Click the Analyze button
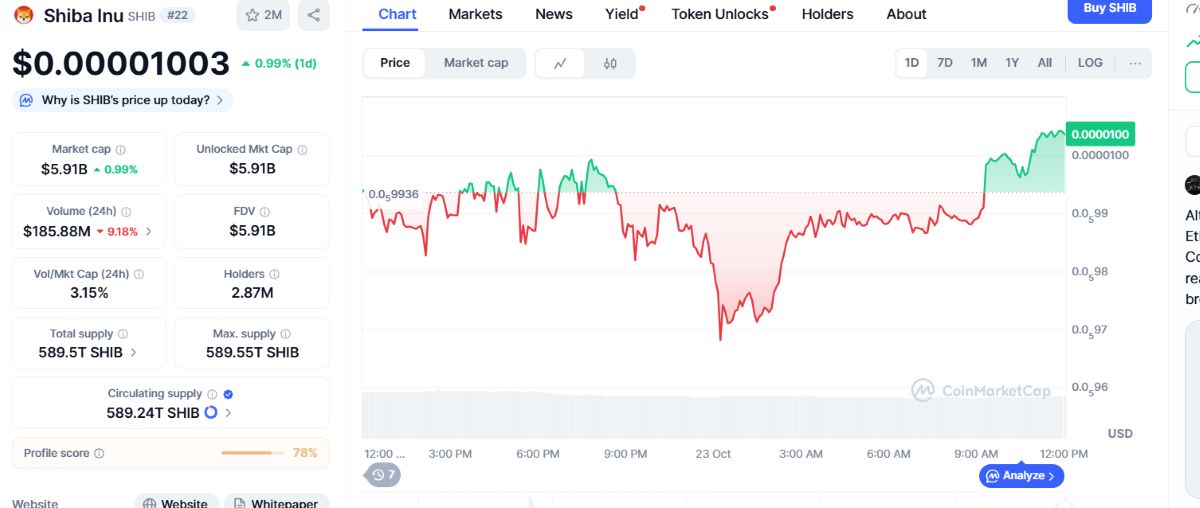The height and width of the screenshot is (508, 1200). click(x=1021, y=476)
